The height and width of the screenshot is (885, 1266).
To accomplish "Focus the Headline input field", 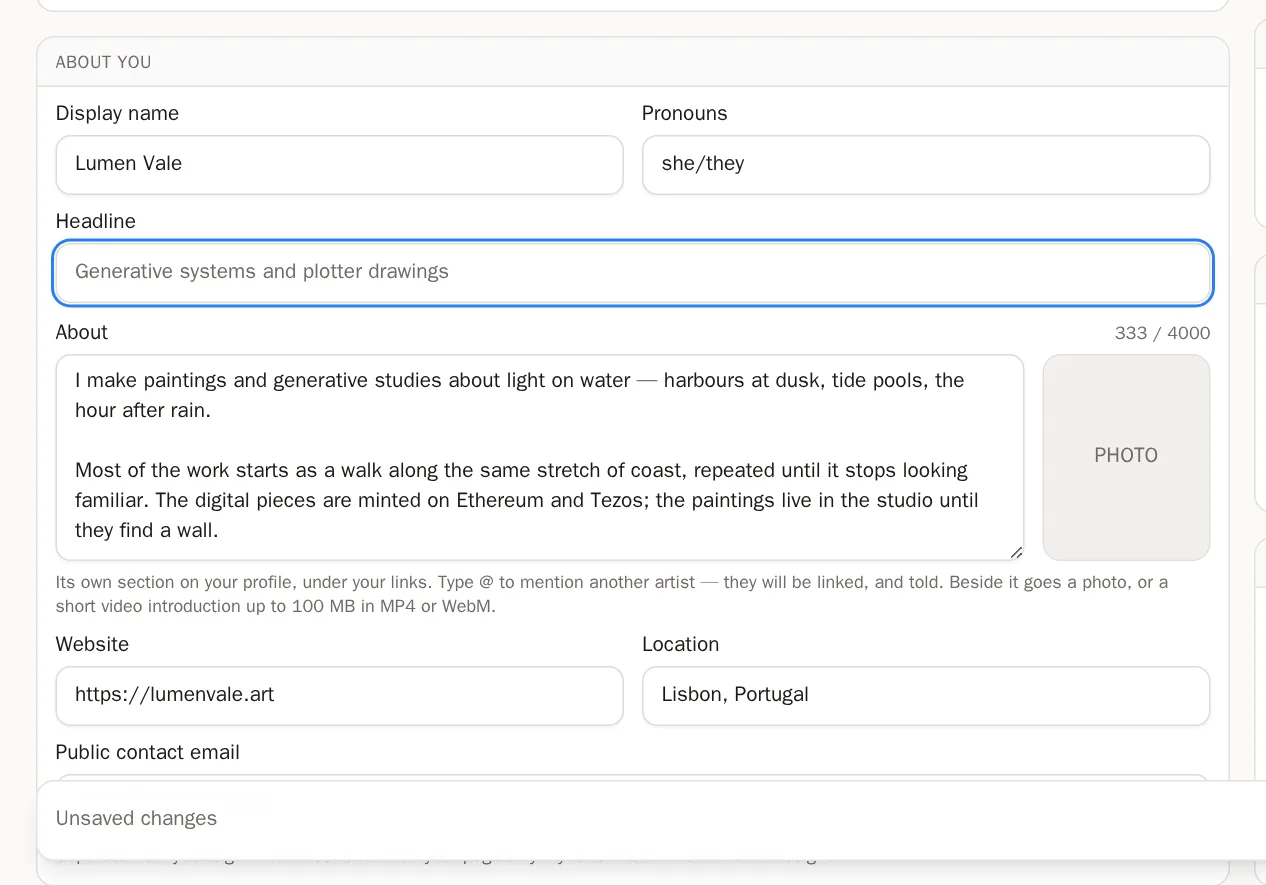I will [633, 272].
